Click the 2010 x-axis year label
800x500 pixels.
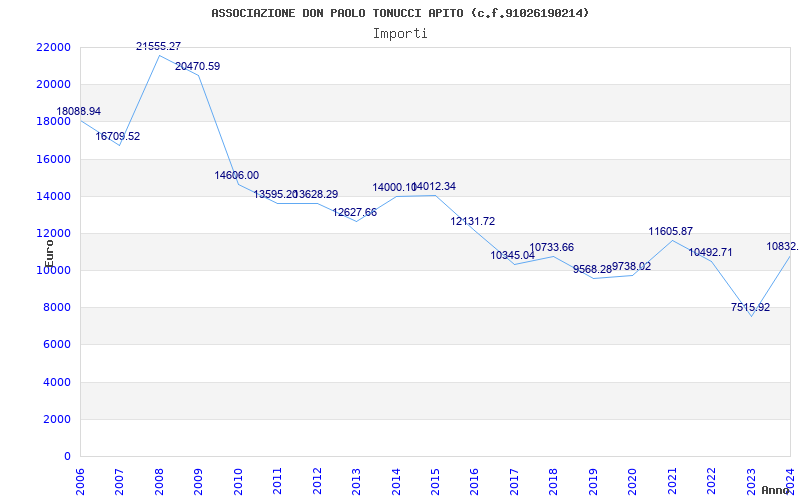(x=238, y=480)
